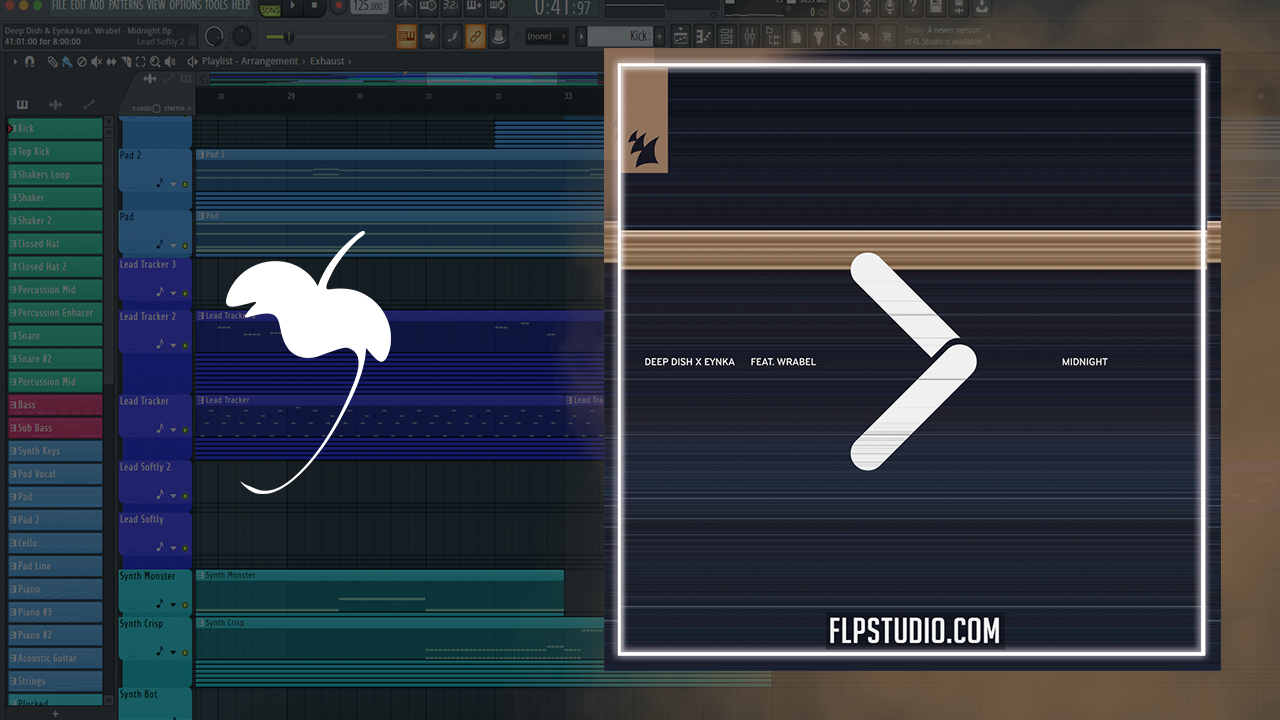Toggle the countdown before recording icon
Viewport: 1280px width, 720px height.
tap(428, 6)
